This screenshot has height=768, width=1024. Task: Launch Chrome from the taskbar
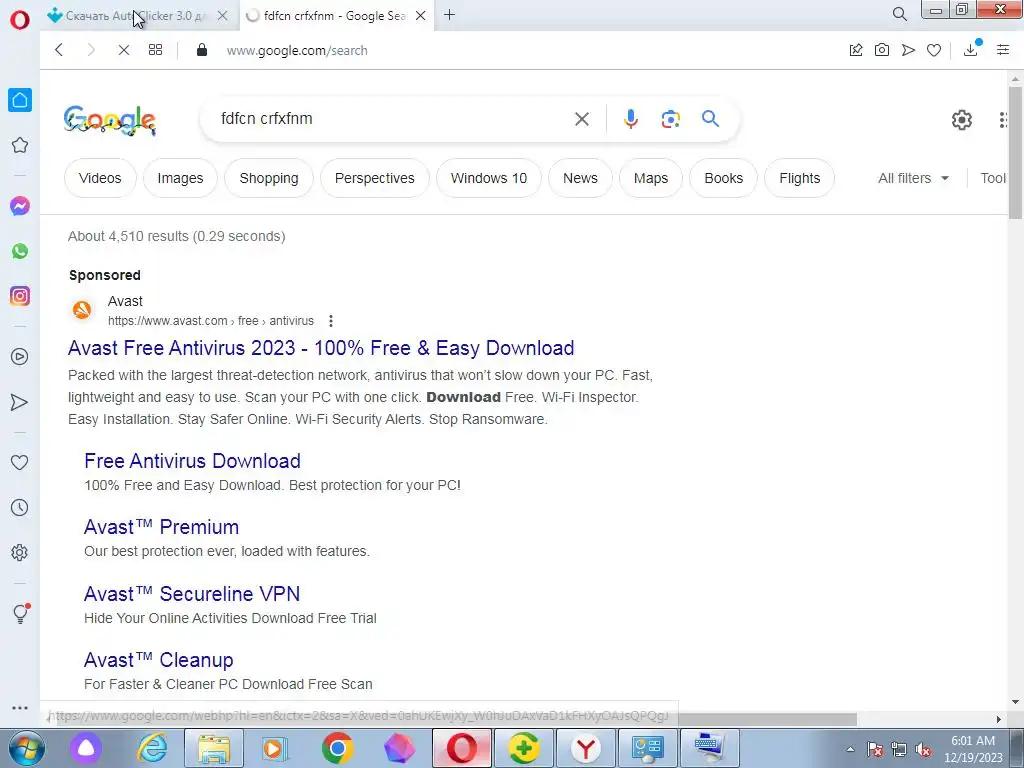[338, 748]
